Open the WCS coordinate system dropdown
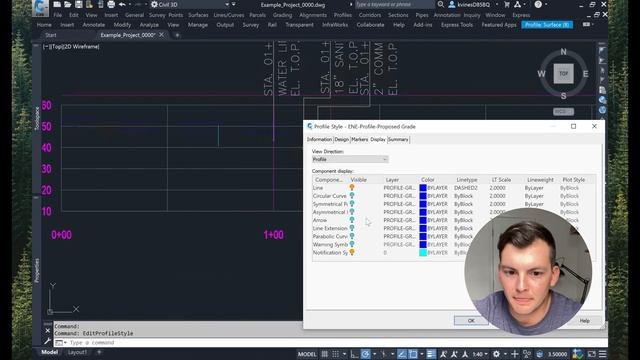This screenshot has width=640, height=360. pos(563,111)
